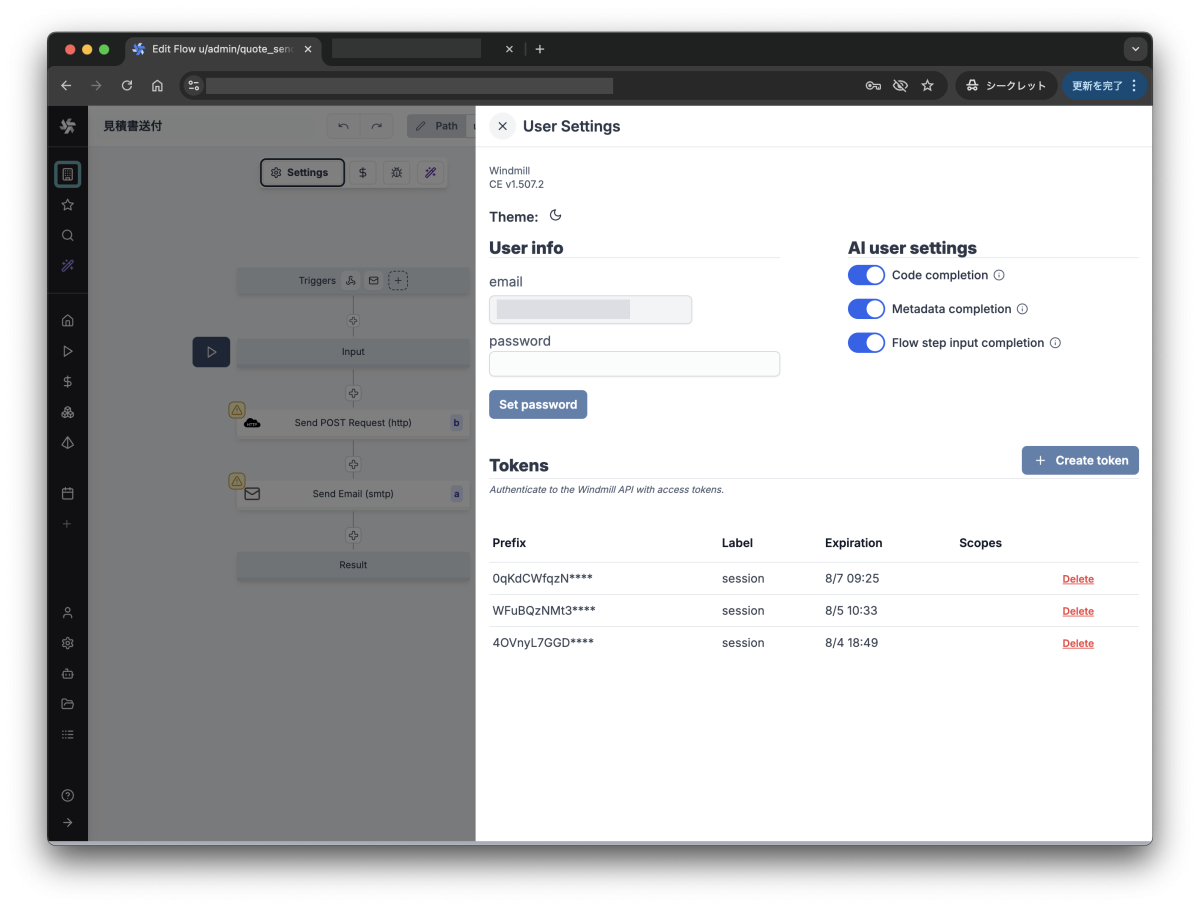Add step between Input and Send POST Request

point(353,393)
